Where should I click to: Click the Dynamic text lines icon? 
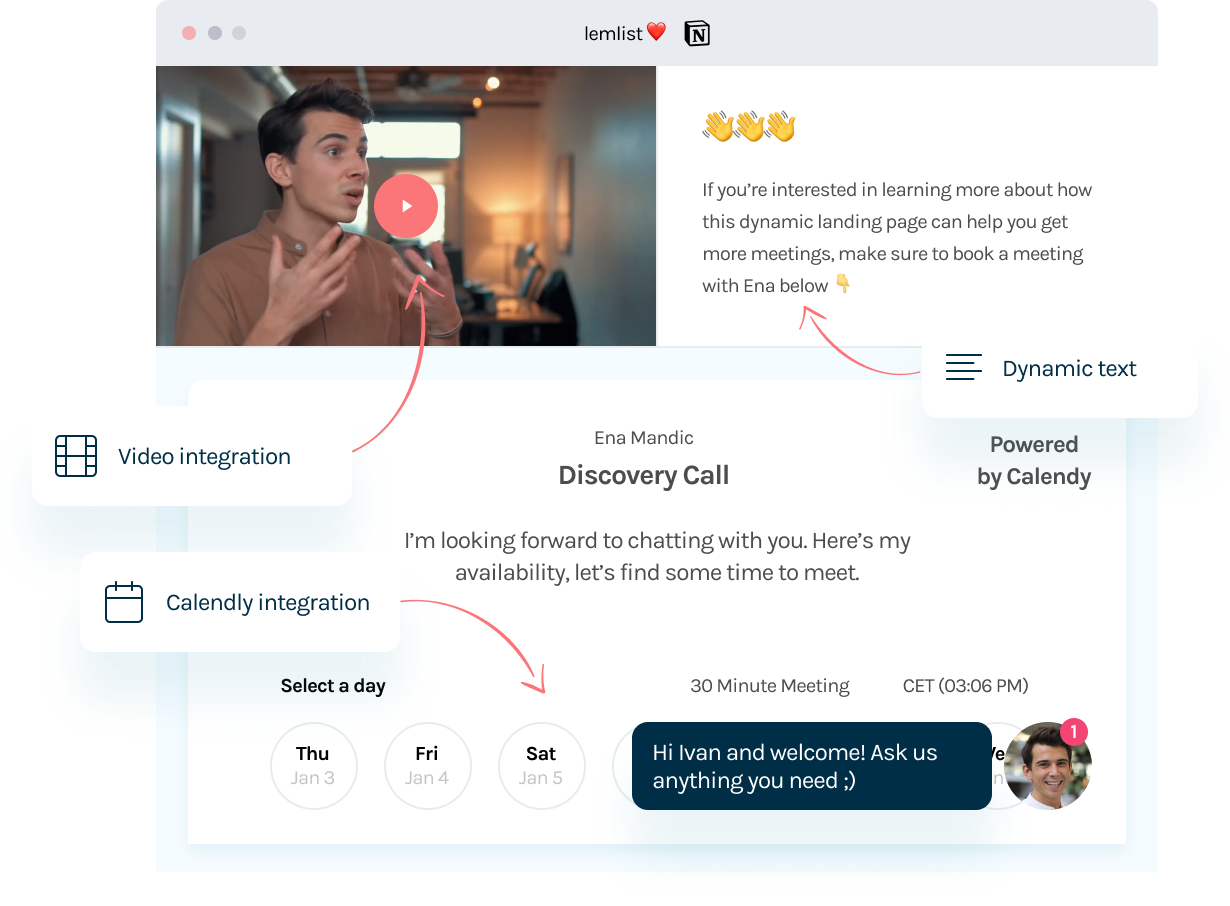tap(964, 367)
